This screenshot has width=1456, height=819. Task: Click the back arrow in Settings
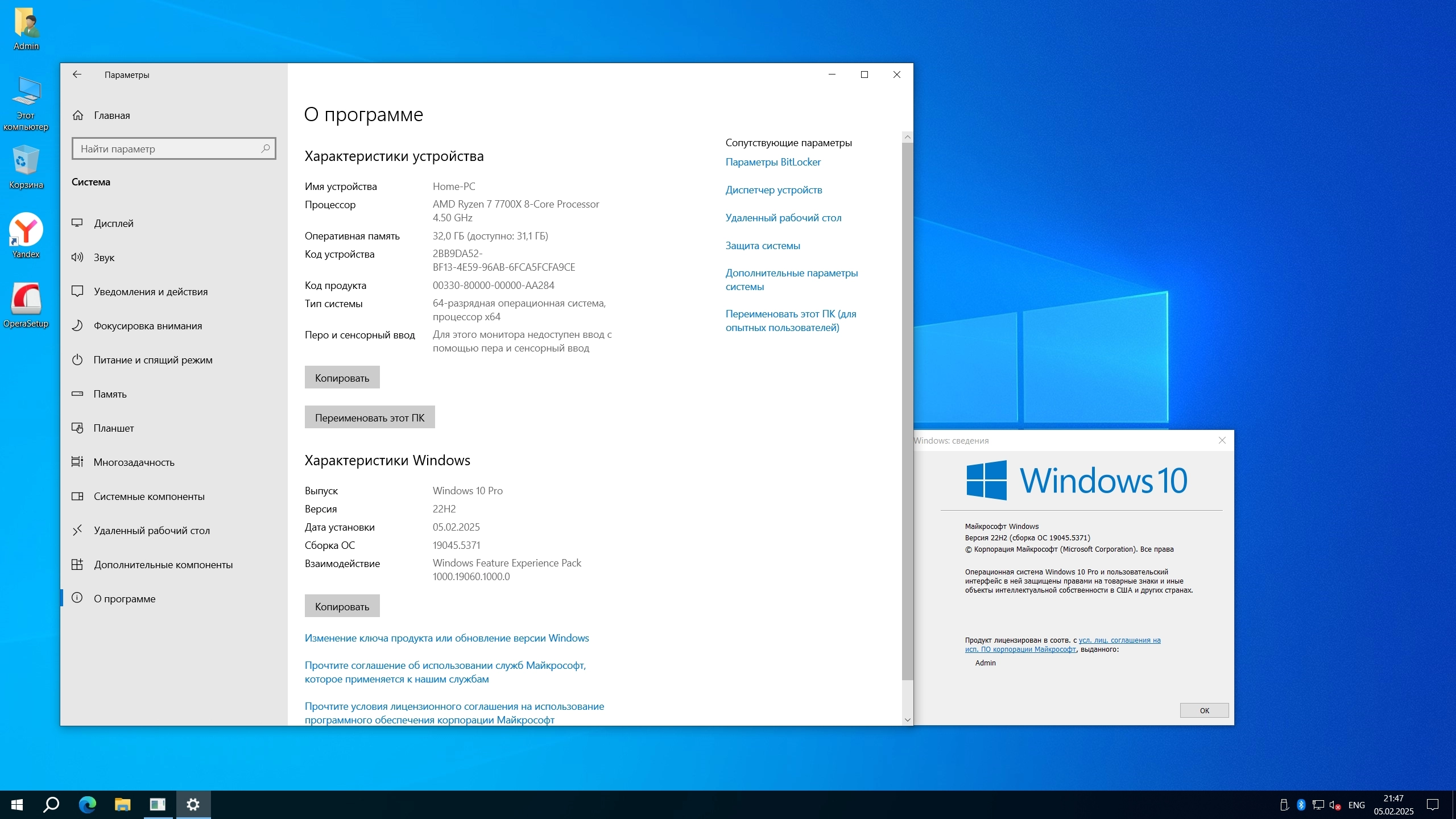pyautogui.click(x=77, y=75)
